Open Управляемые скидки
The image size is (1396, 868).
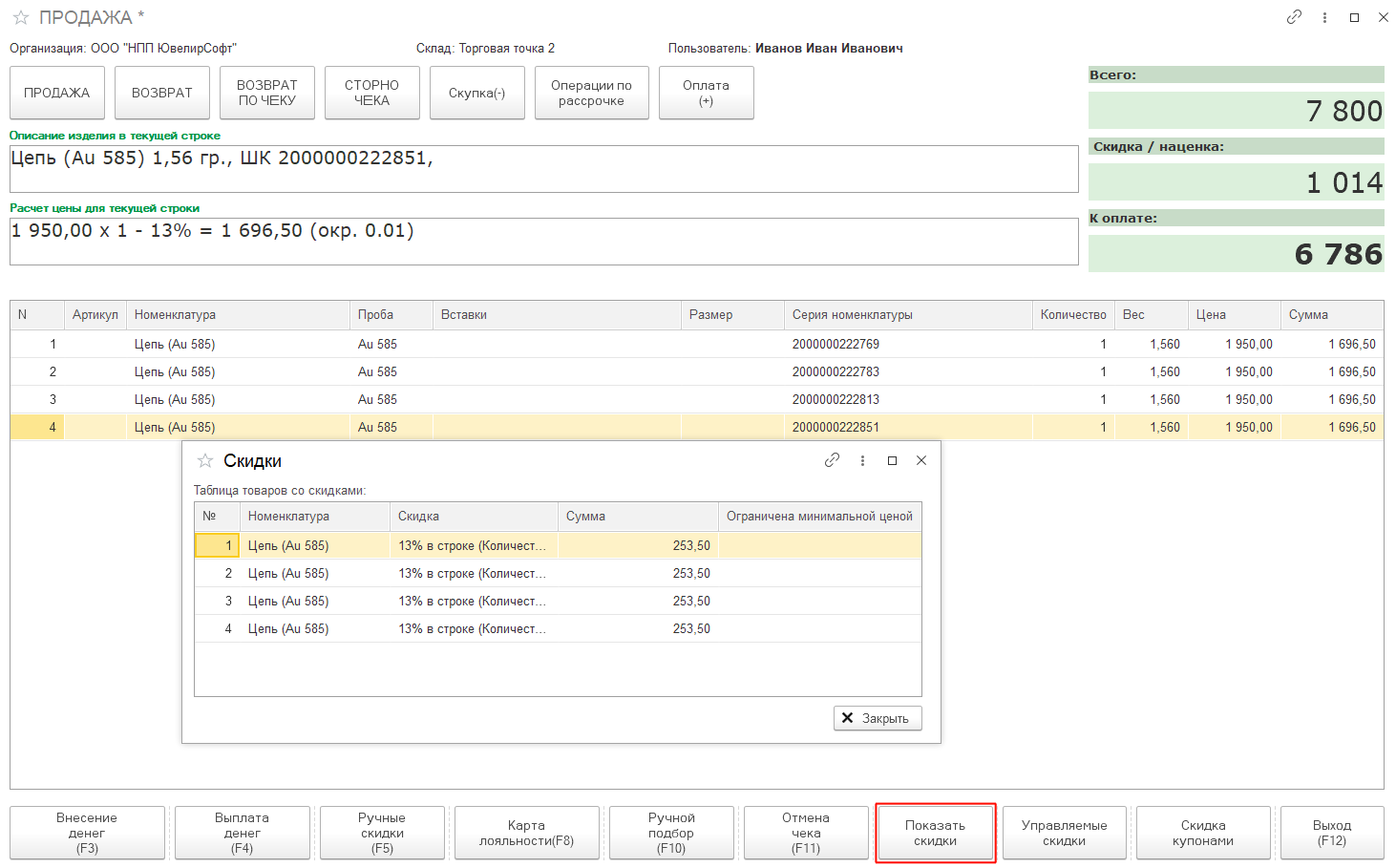[1065, 833]
